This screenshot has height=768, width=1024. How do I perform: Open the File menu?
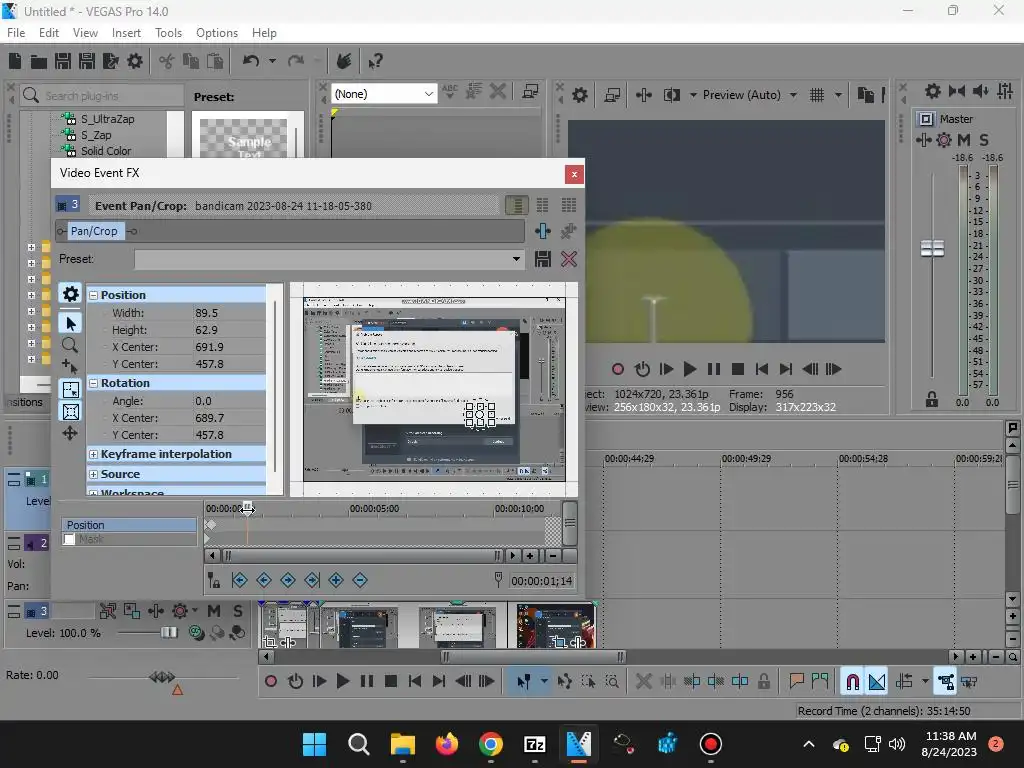[16, 33]
